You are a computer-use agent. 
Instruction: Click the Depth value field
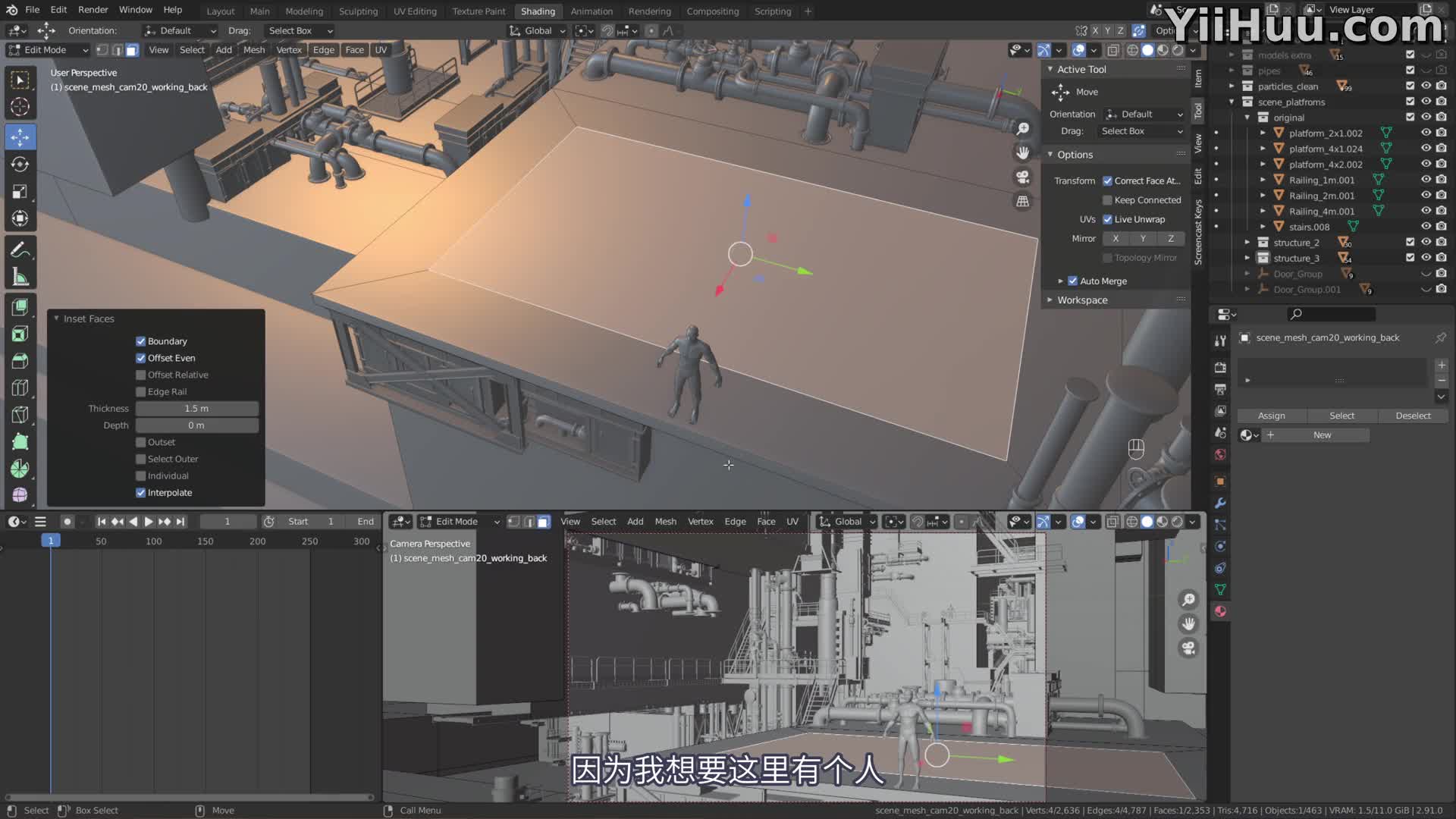pyautogui.click(x=196, y=425)
